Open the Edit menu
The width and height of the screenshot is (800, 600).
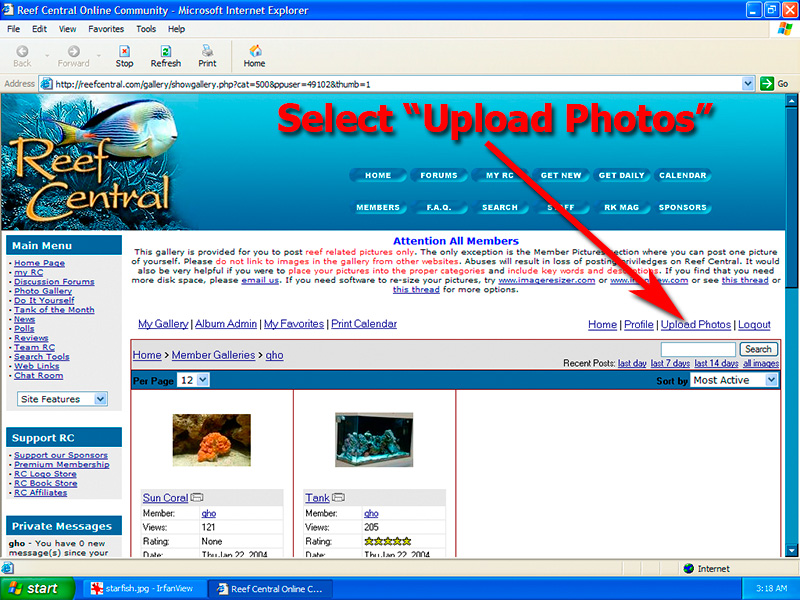pyautogui.click(x=39, y=29)
